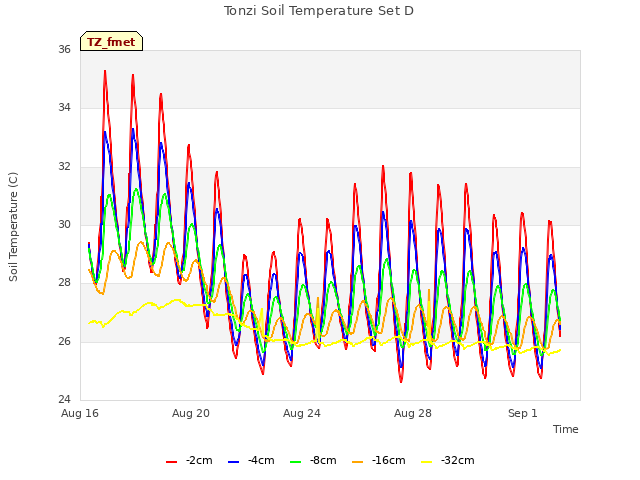Viewport: 640px width, 480px height.
Task: Click the 30 y-axis tick label
Action: click(x=64, y=224)
